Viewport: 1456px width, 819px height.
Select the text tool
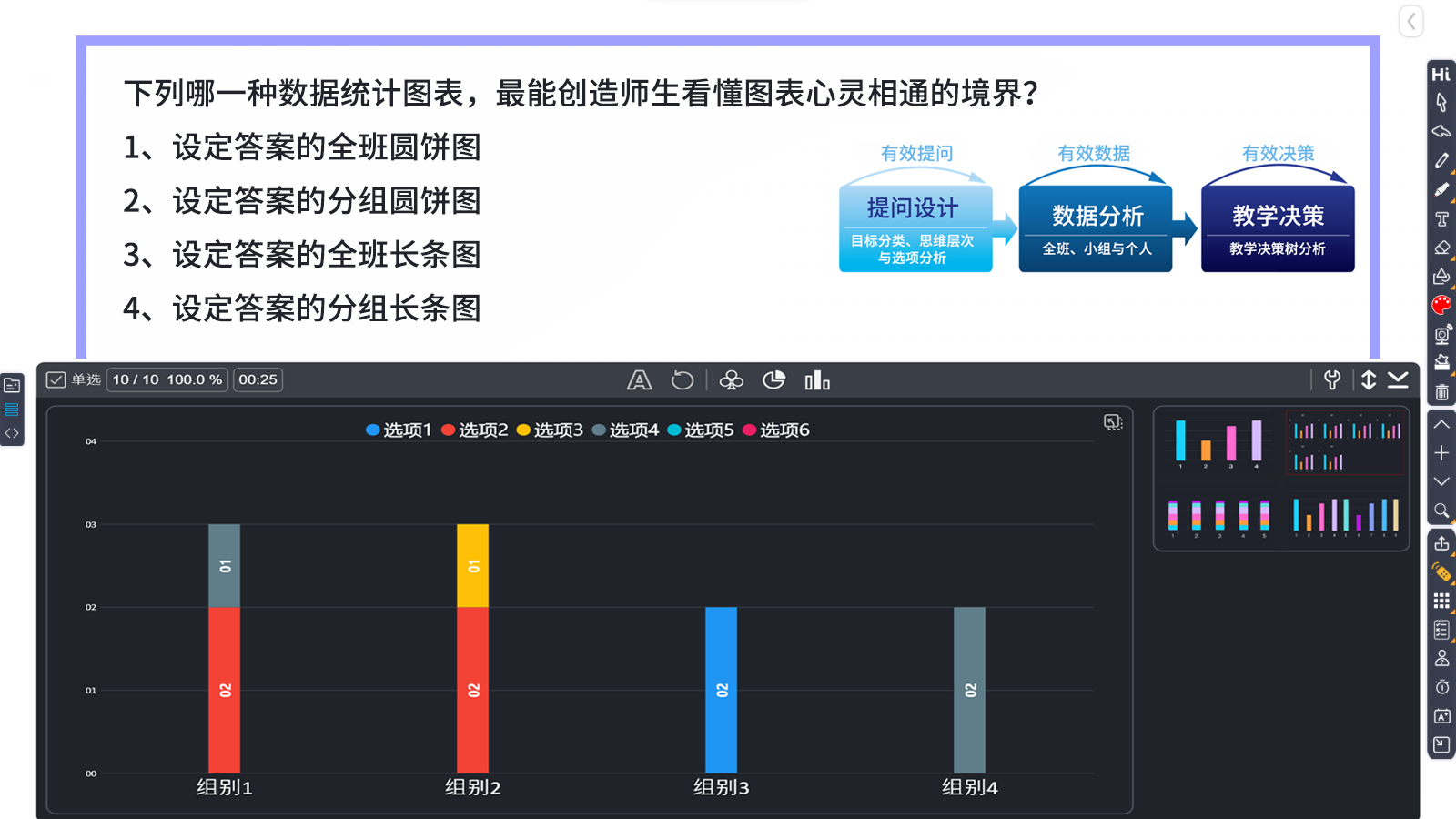click(1441, 219)
